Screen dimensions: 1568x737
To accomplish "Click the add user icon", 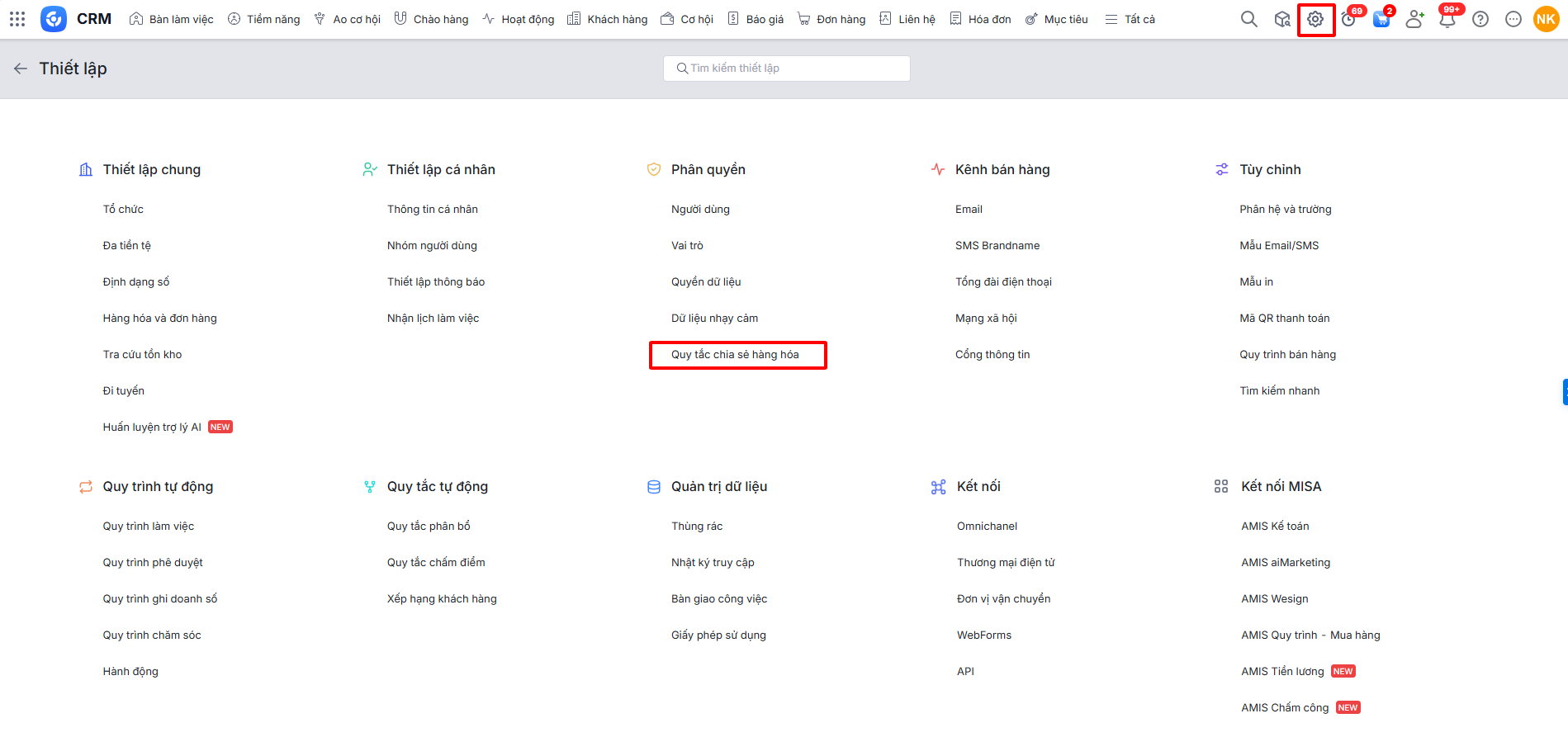I will [x=1414, y=19].
